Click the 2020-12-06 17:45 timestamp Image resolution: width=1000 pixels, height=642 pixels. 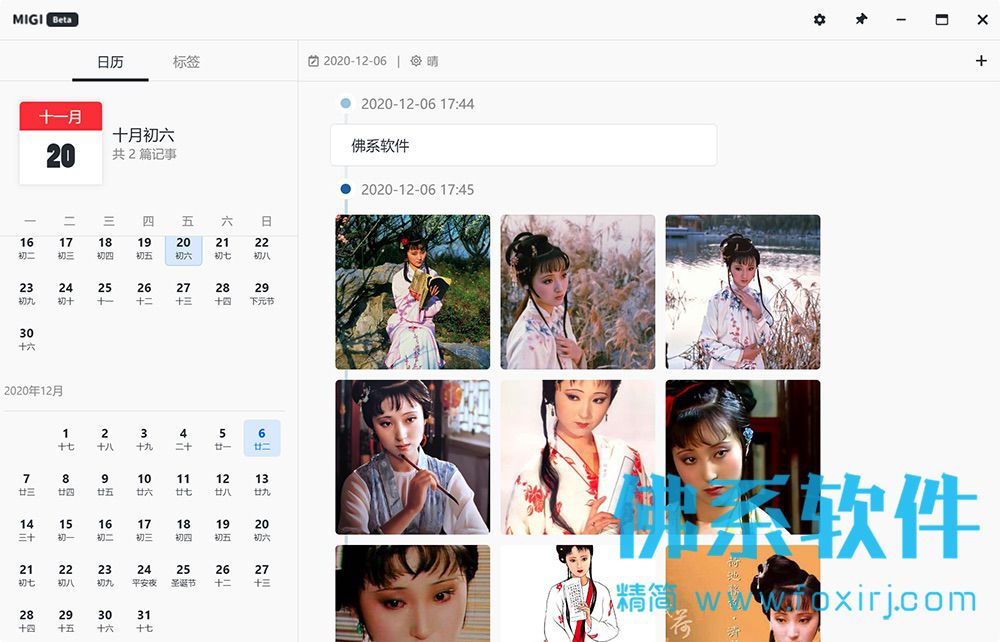418,189
